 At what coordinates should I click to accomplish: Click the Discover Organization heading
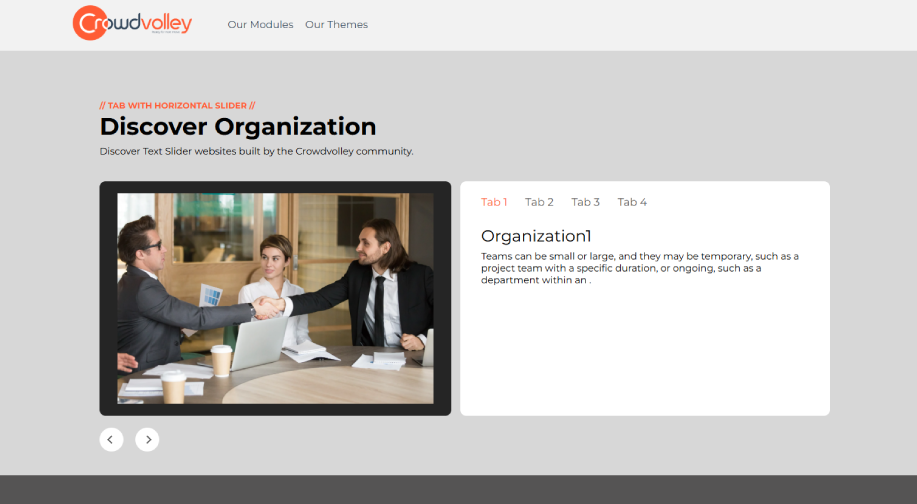[238, 127]
